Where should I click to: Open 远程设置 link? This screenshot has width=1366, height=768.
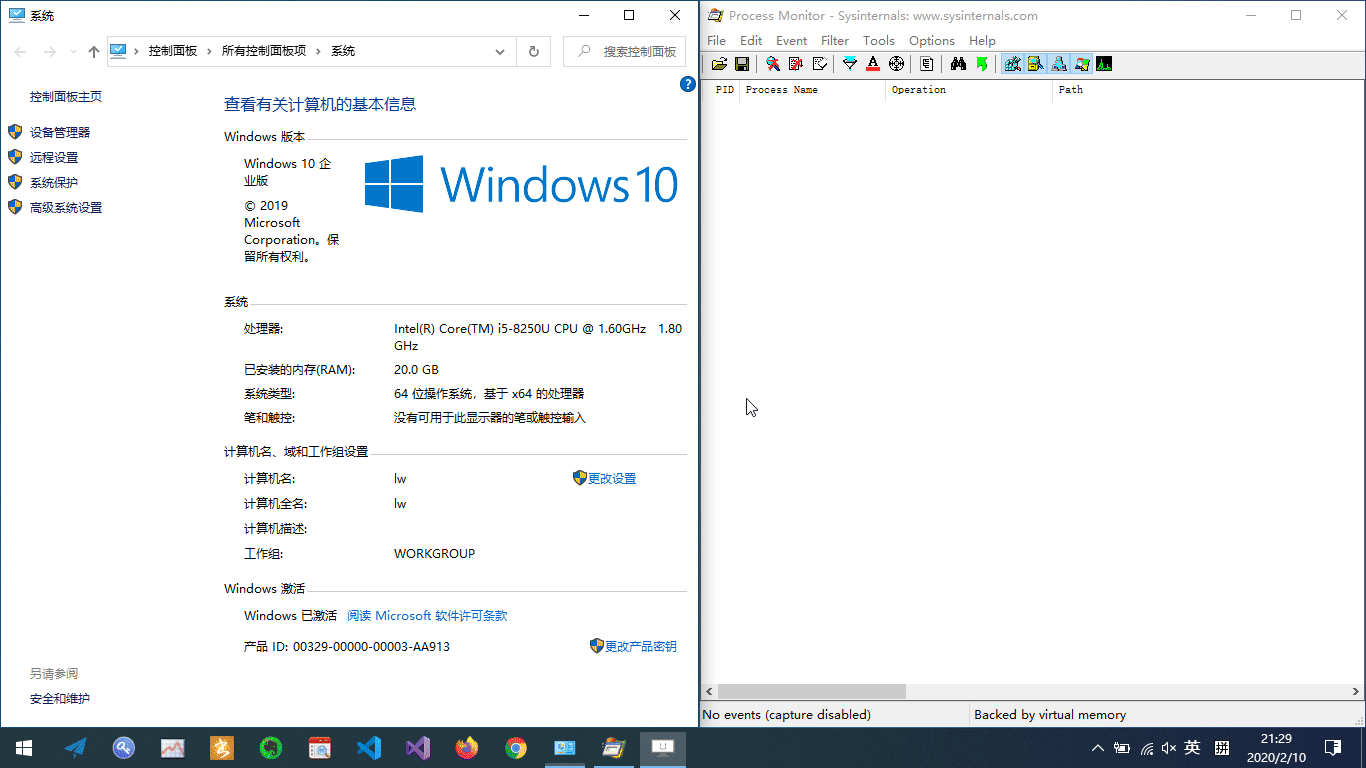pyautogui.click(x=54, y=157)
